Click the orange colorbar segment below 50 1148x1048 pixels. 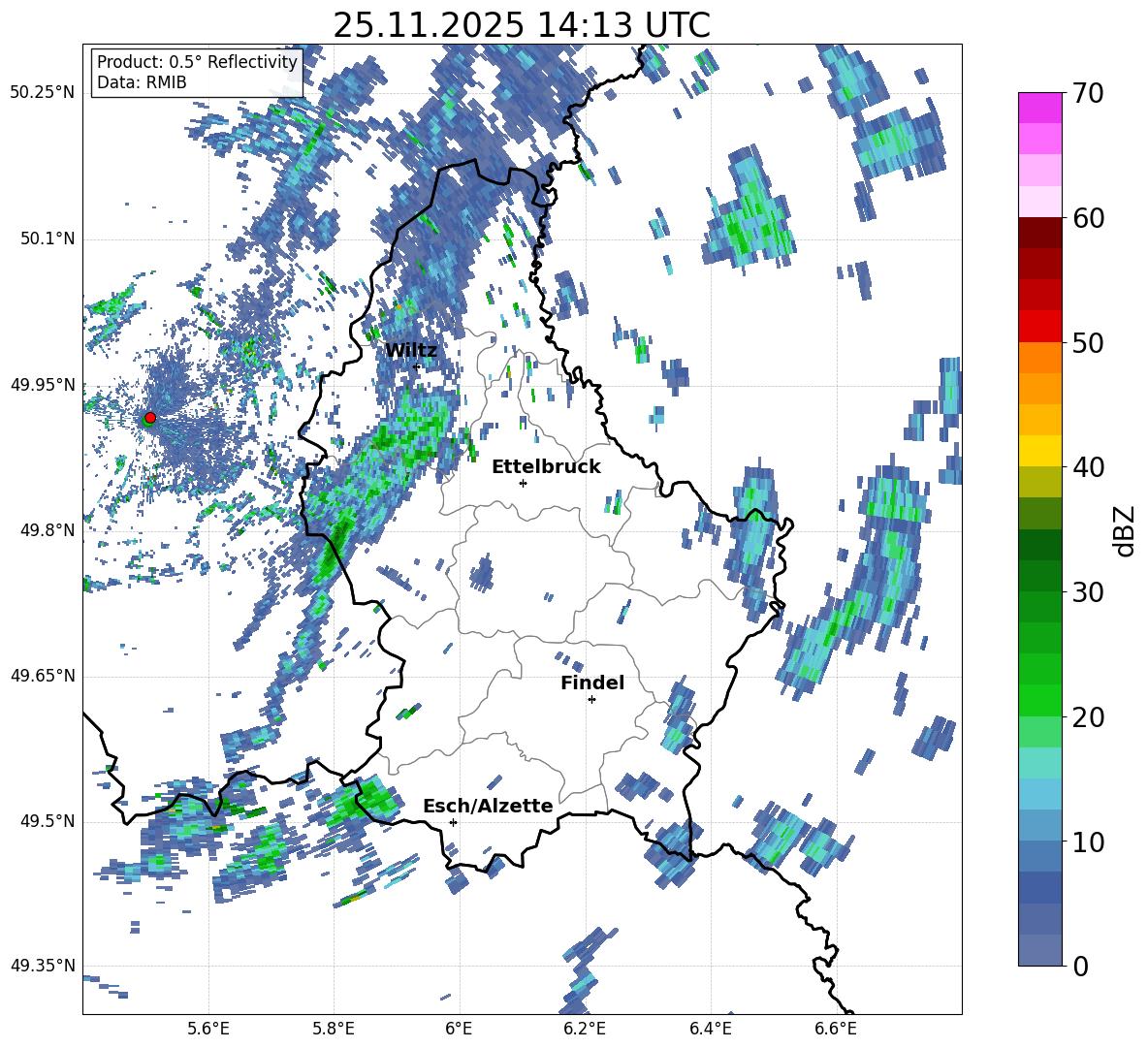pyautogui.click(x=1039, y=358)
